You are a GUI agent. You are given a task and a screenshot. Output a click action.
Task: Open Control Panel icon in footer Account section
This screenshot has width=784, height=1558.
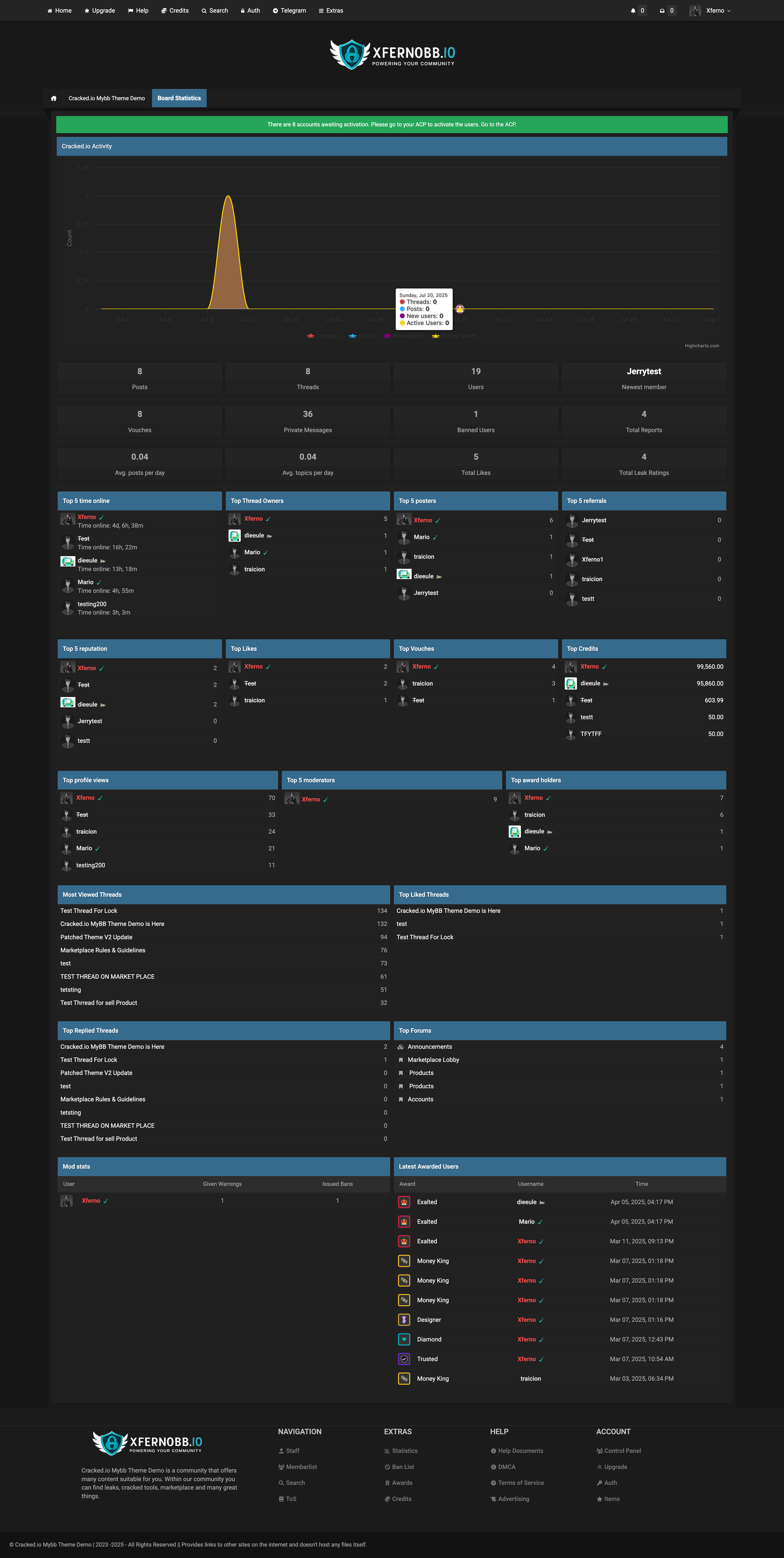coord(599,1450)
